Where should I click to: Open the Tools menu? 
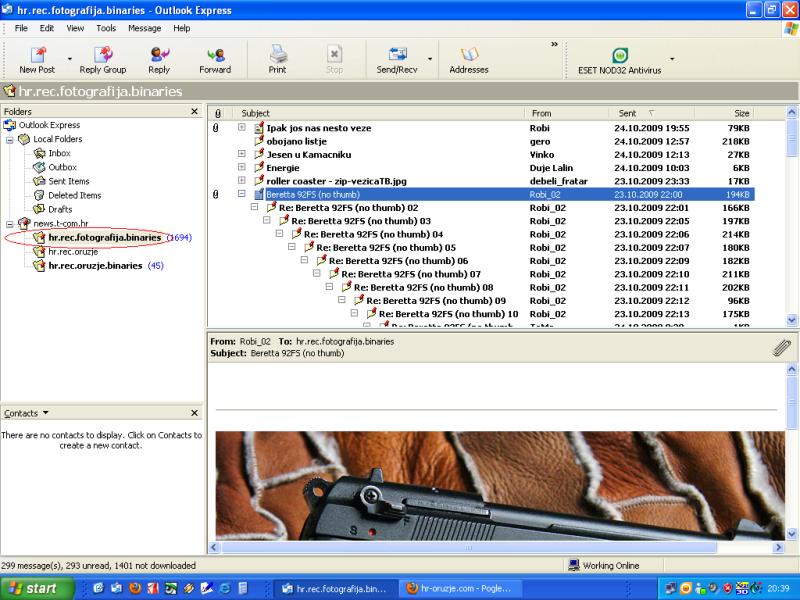click(106, 28)
